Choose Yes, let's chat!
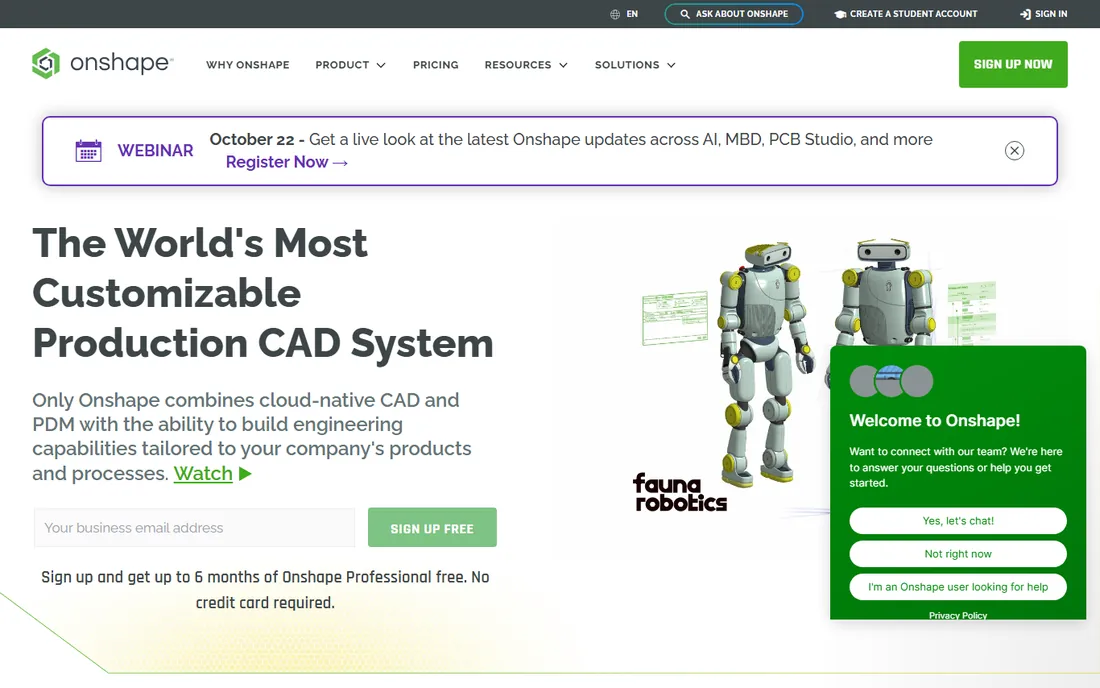1100x688 pixels. click(958, 520)
